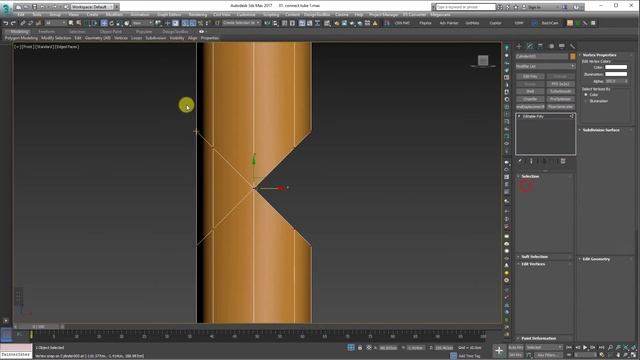This screenshot has height=360, width=640.
Task: Click the keyword search input field
Action: click(x=465, y=7)
